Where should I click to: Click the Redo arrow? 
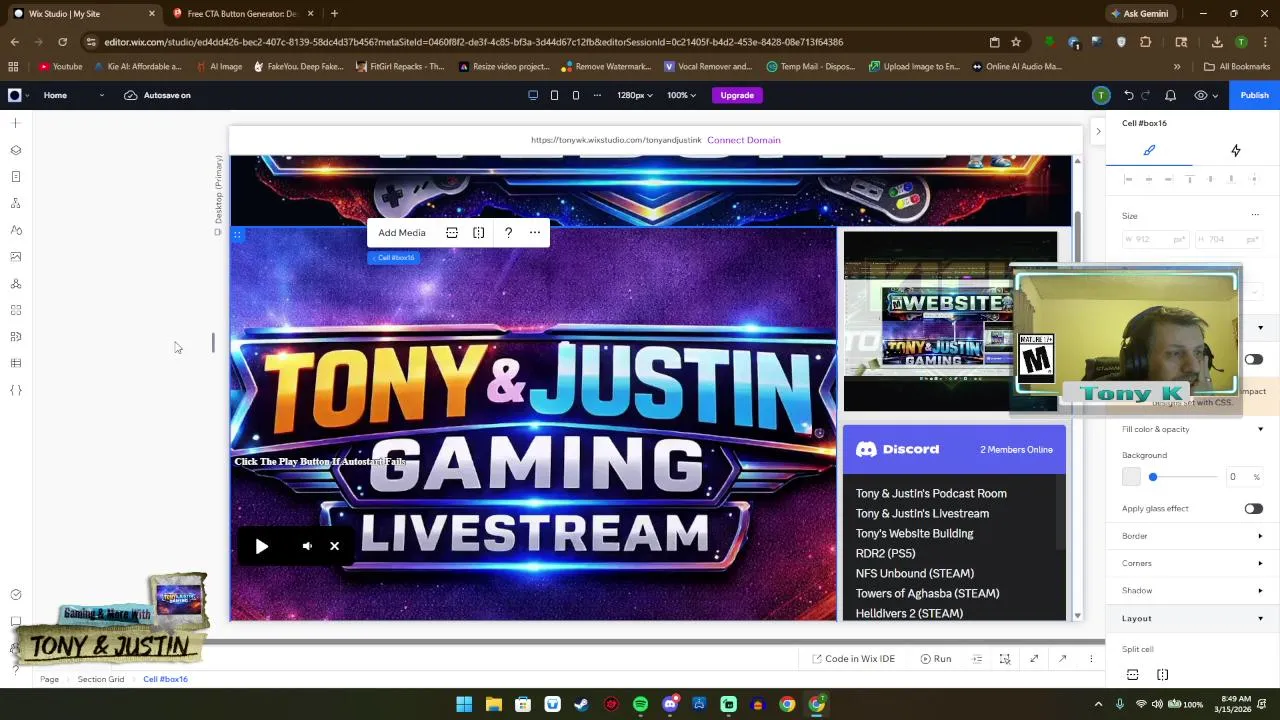click(x=1146, y=95)
